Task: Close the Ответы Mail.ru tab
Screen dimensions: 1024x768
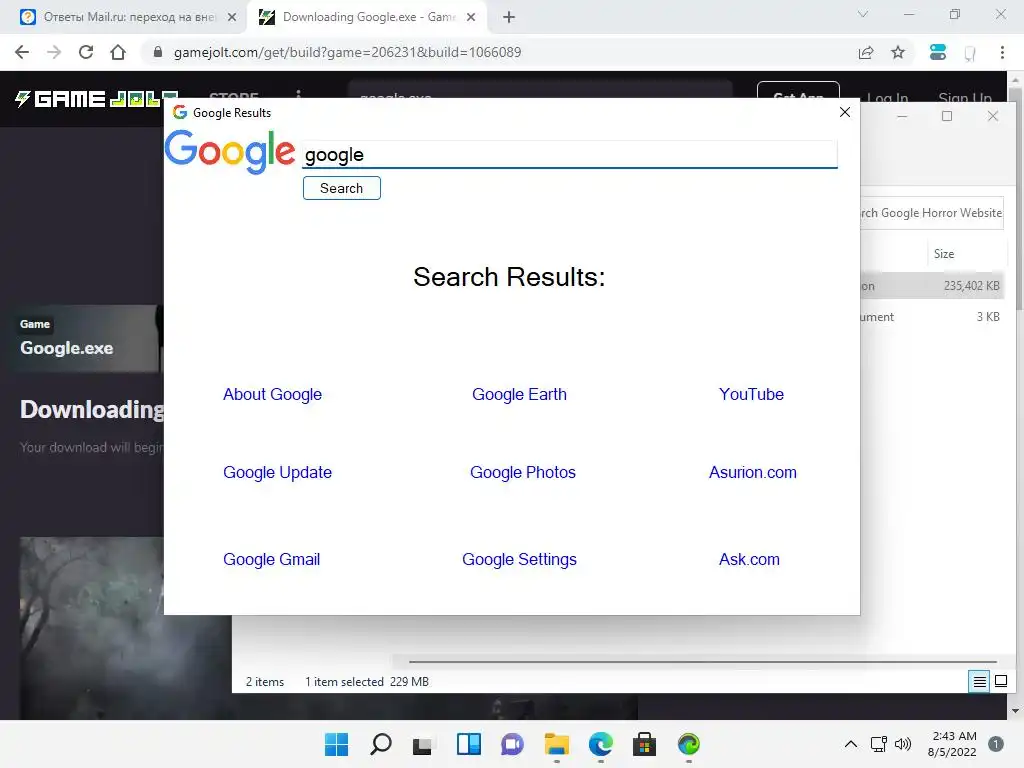Action: coord(232,17)
